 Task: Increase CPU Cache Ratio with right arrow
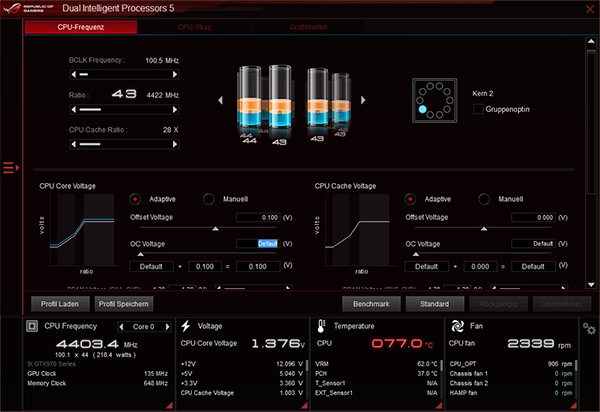[175, 144]
